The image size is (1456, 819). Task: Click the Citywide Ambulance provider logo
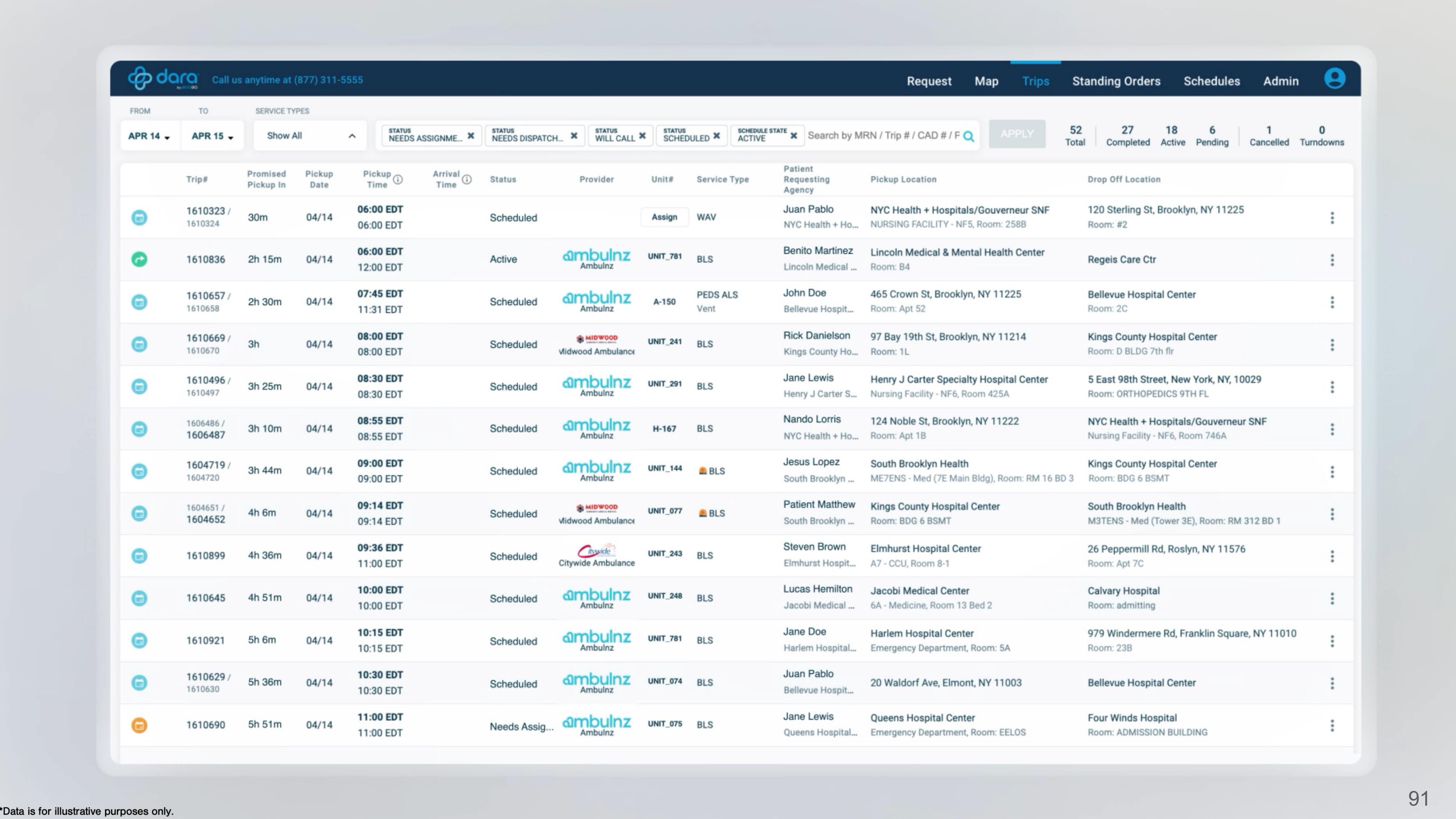click(596, 551)
